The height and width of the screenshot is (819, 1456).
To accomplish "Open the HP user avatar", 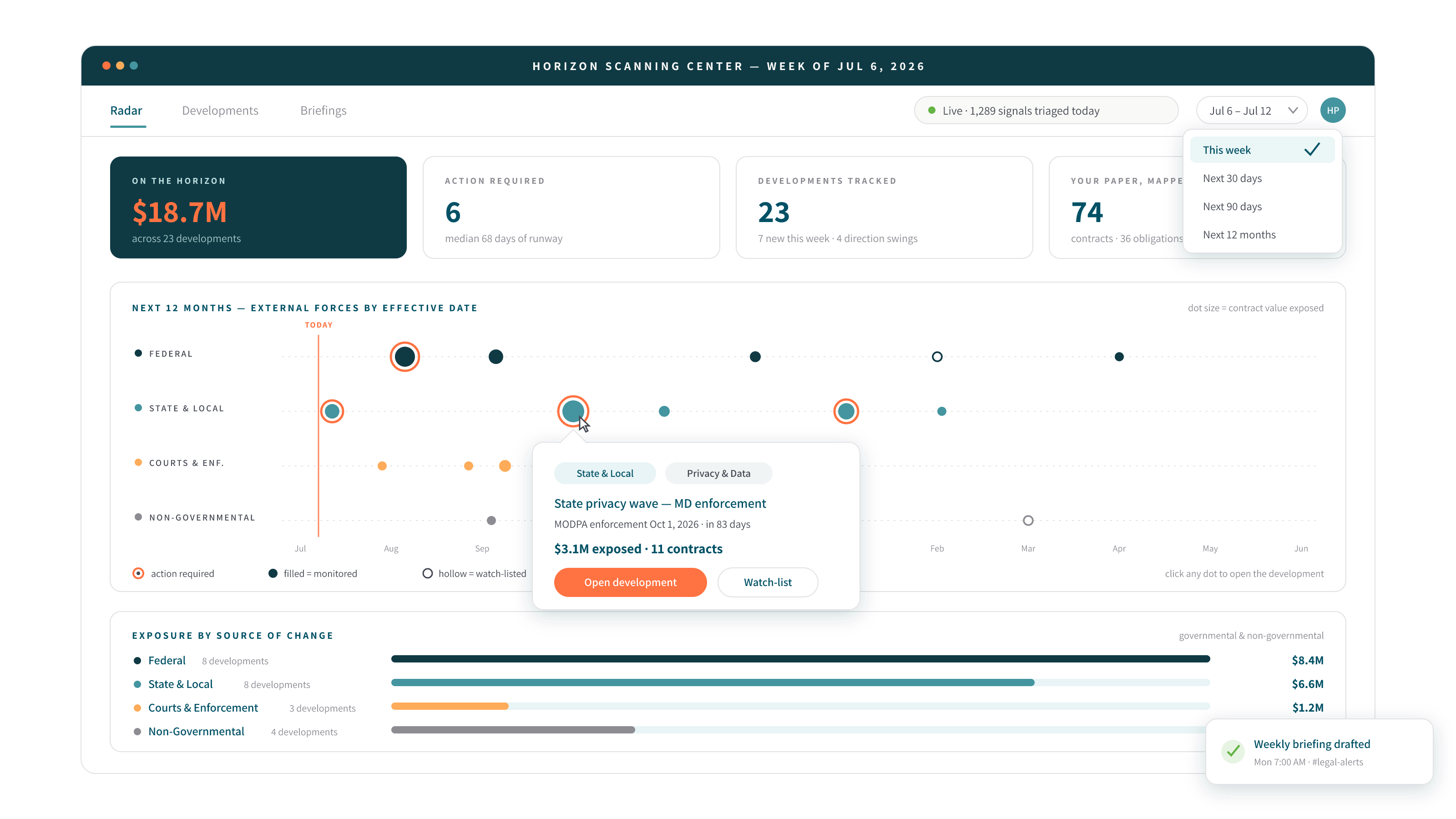I will tap(1333, 110).
